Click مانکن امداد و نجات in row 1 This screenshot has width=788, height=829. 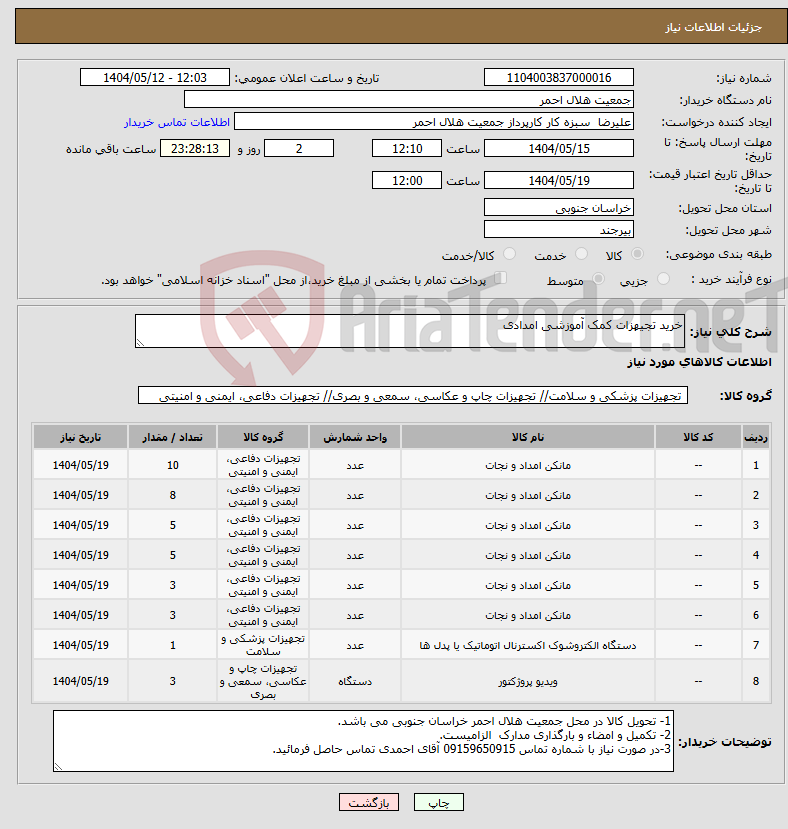tap(528, 465)
